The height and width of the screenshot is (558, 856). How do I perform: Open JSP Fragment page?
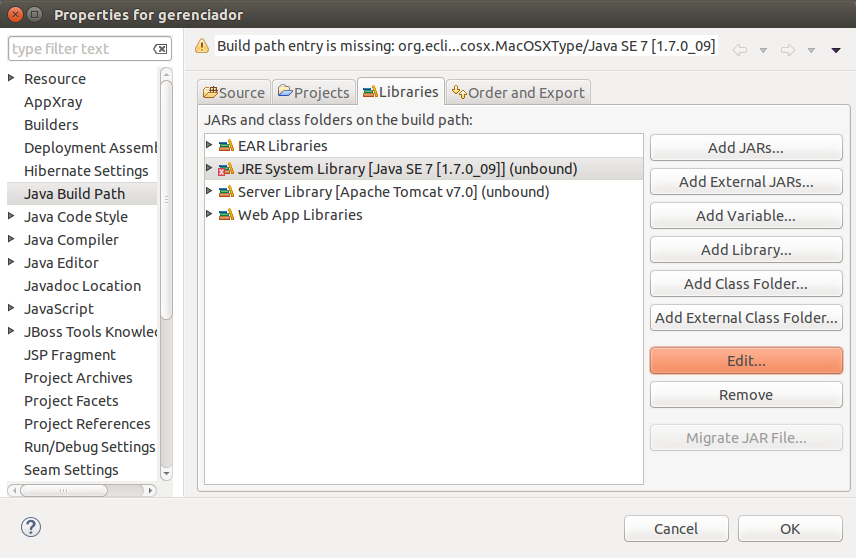coord(70,355)
